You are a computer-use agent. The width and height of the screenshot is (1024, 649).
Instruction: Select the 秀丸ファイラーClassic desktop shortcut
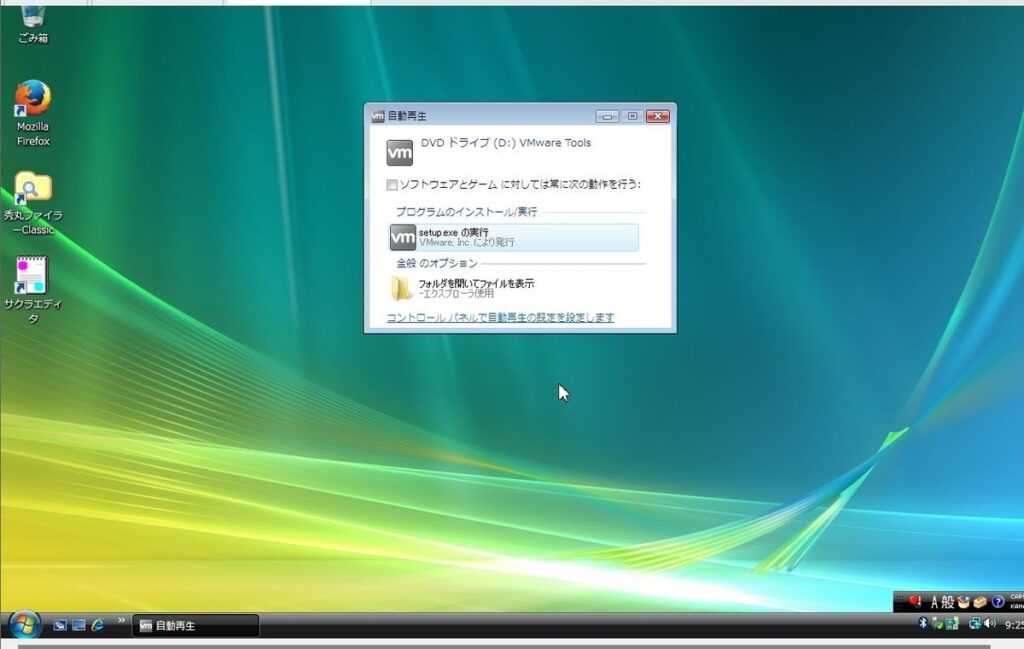tap(33, 203)
